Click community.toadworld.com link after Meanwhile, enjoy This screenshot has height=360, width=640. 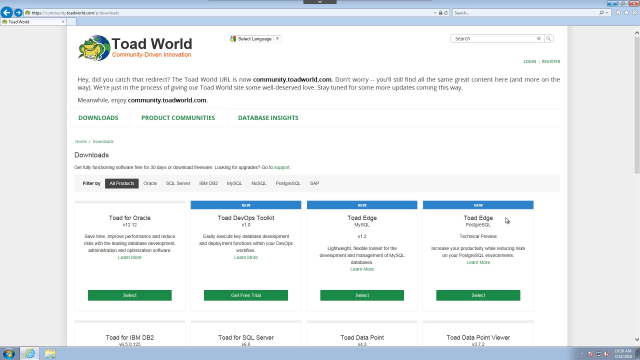pos(167,100)
